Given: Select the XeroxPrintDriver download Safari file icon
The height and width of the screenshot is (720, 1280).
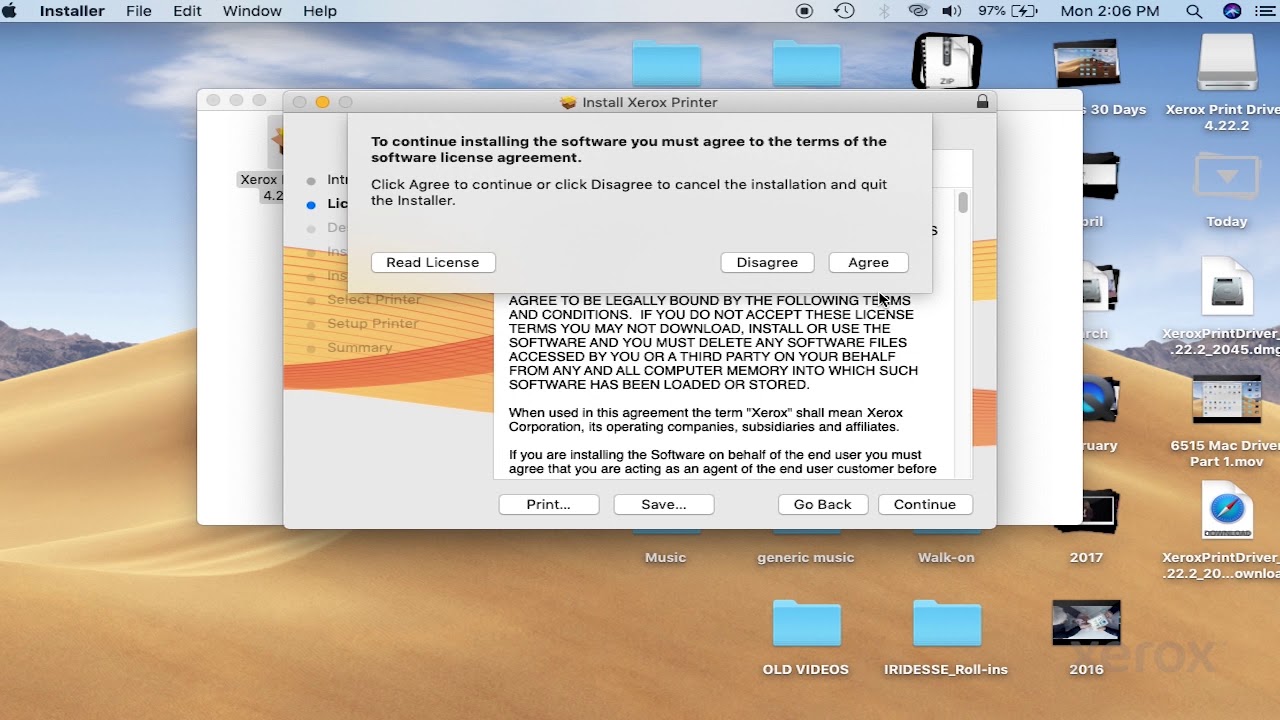Looking at the screenshot, I should (x=1227, y=512).
